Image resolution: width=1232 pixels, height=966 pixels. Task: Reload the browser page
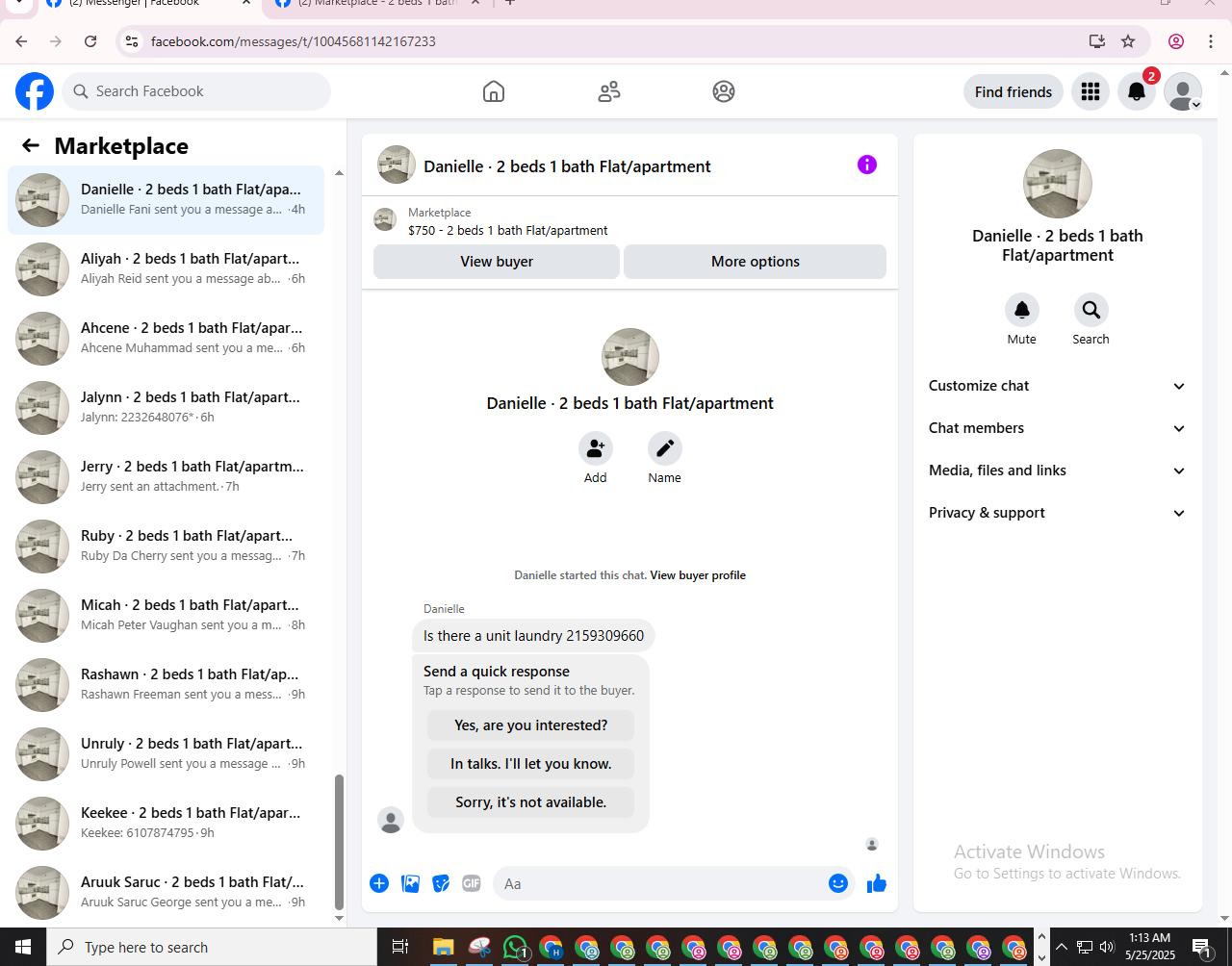(x=90, y=41)
